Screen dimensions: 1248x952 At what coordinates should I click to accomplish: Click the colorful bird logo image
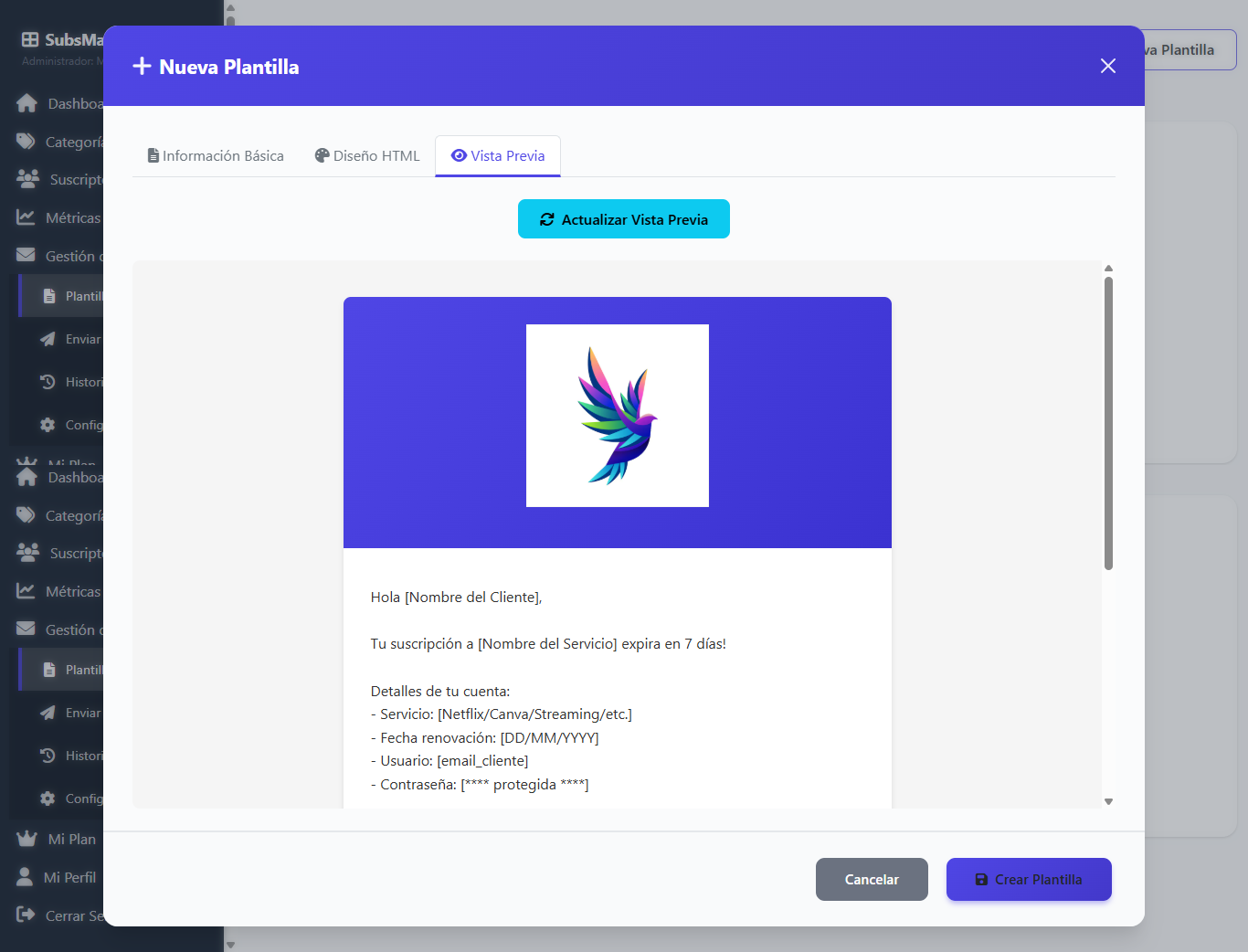[618, 416]
